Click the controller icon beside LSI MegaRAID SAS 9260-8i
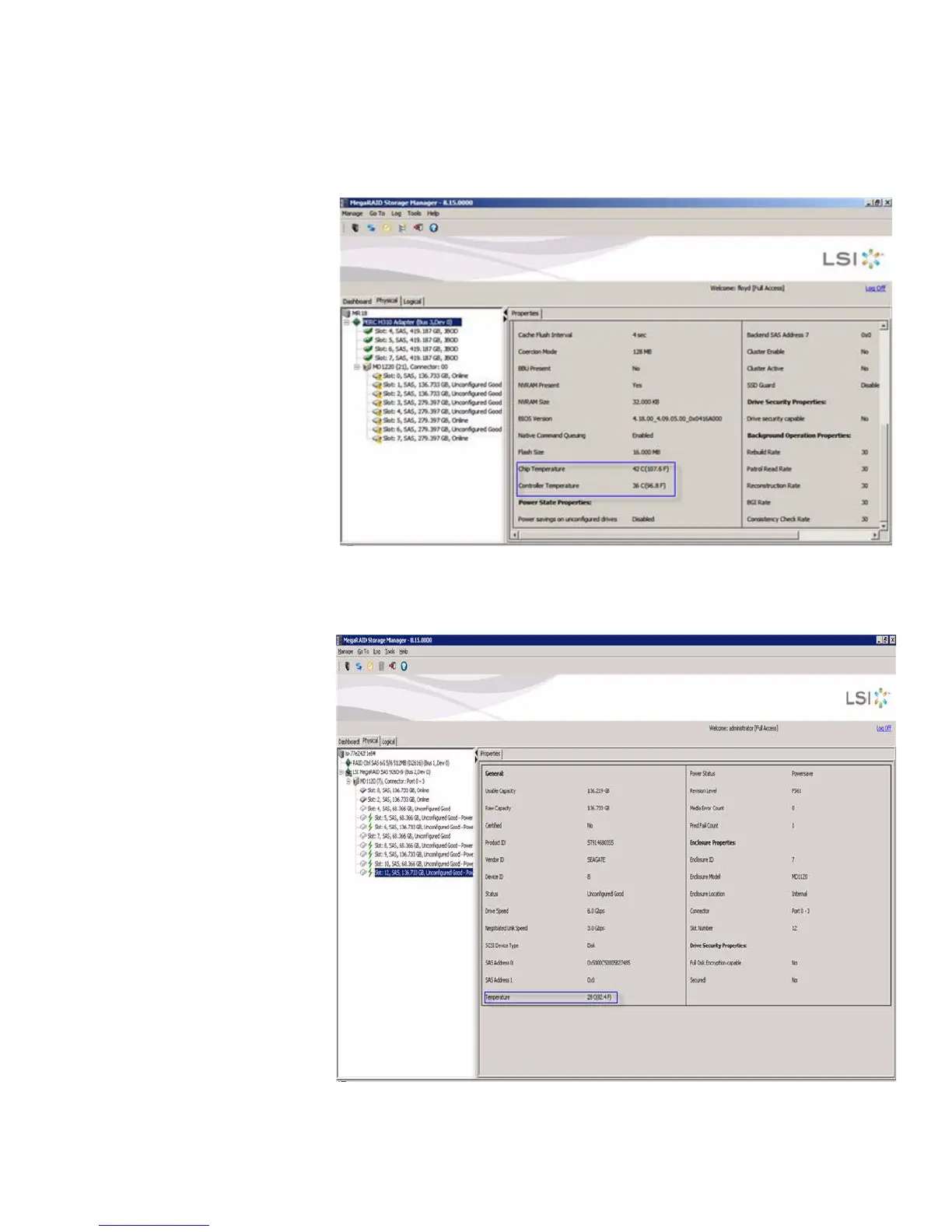The image size is (952, 1232). (348, 772)
